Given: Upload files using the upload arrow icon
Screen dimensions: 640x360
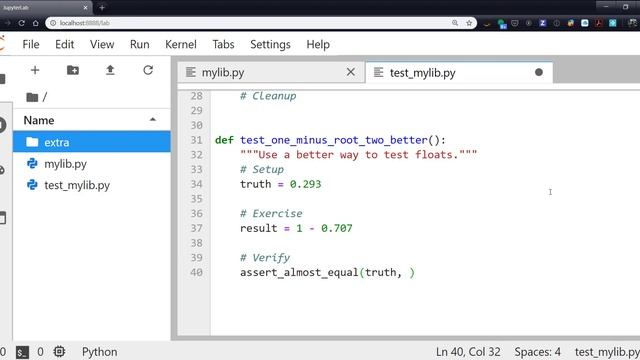Looking at the screenshot, I should [110, 70].
